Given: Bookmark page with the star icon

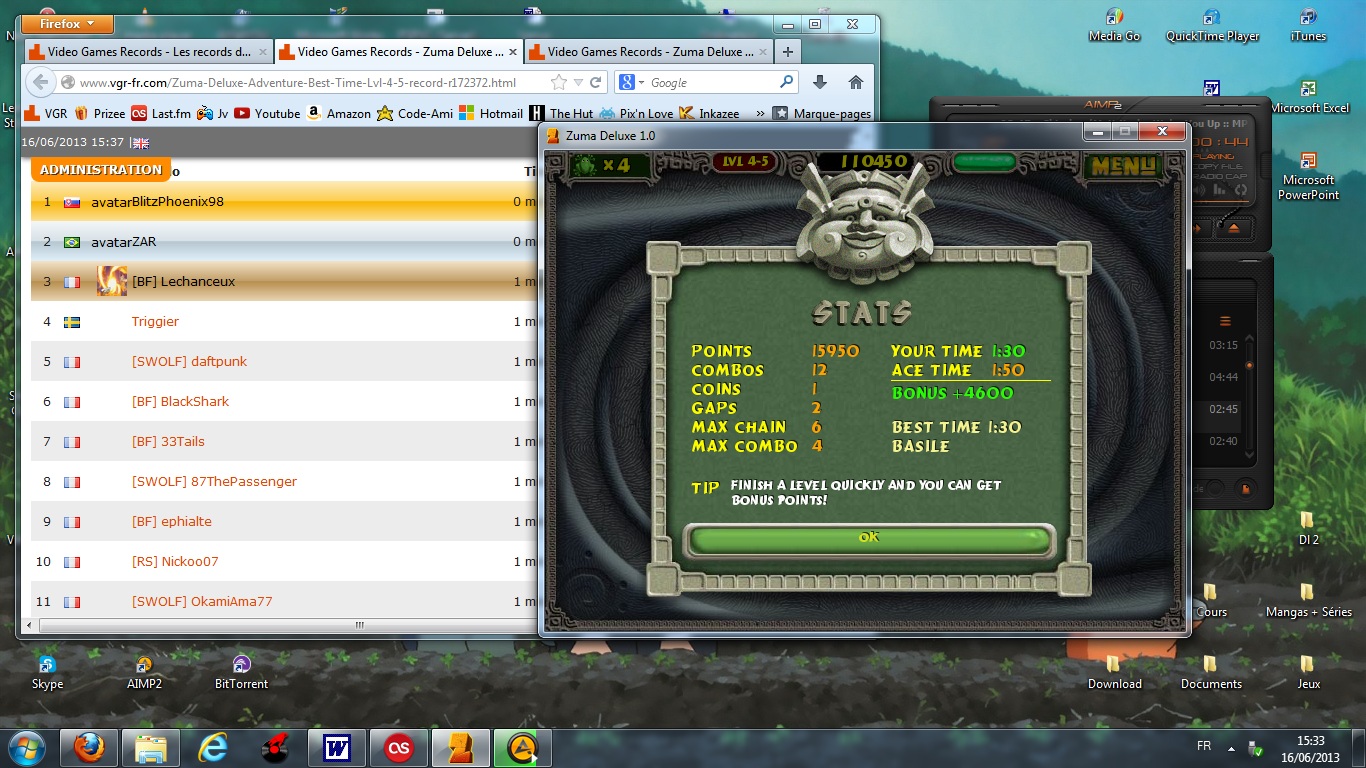Looking at the screenshot, I should click(559, 83).
